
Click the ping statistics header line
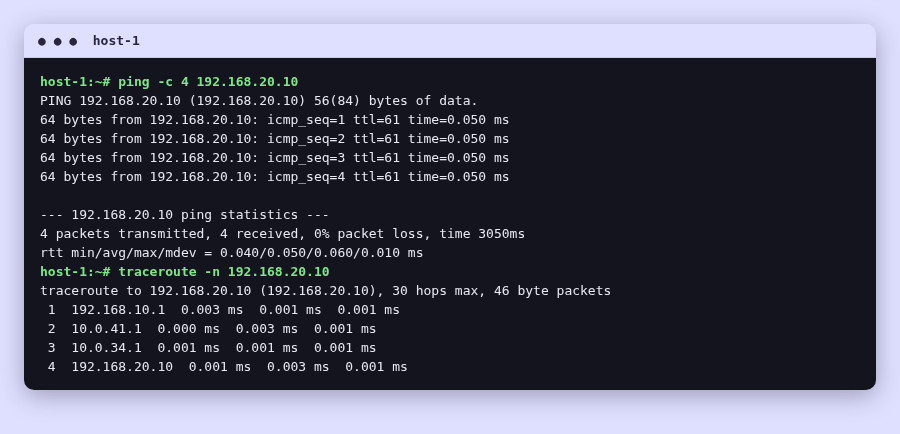[184, 215]
